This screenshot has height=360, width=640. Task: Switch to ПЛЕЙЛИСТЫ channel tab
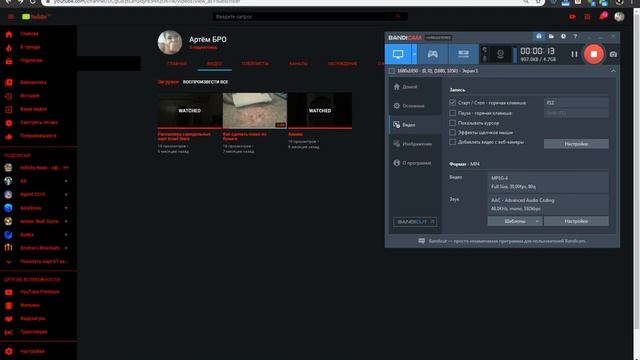(255, 64)
